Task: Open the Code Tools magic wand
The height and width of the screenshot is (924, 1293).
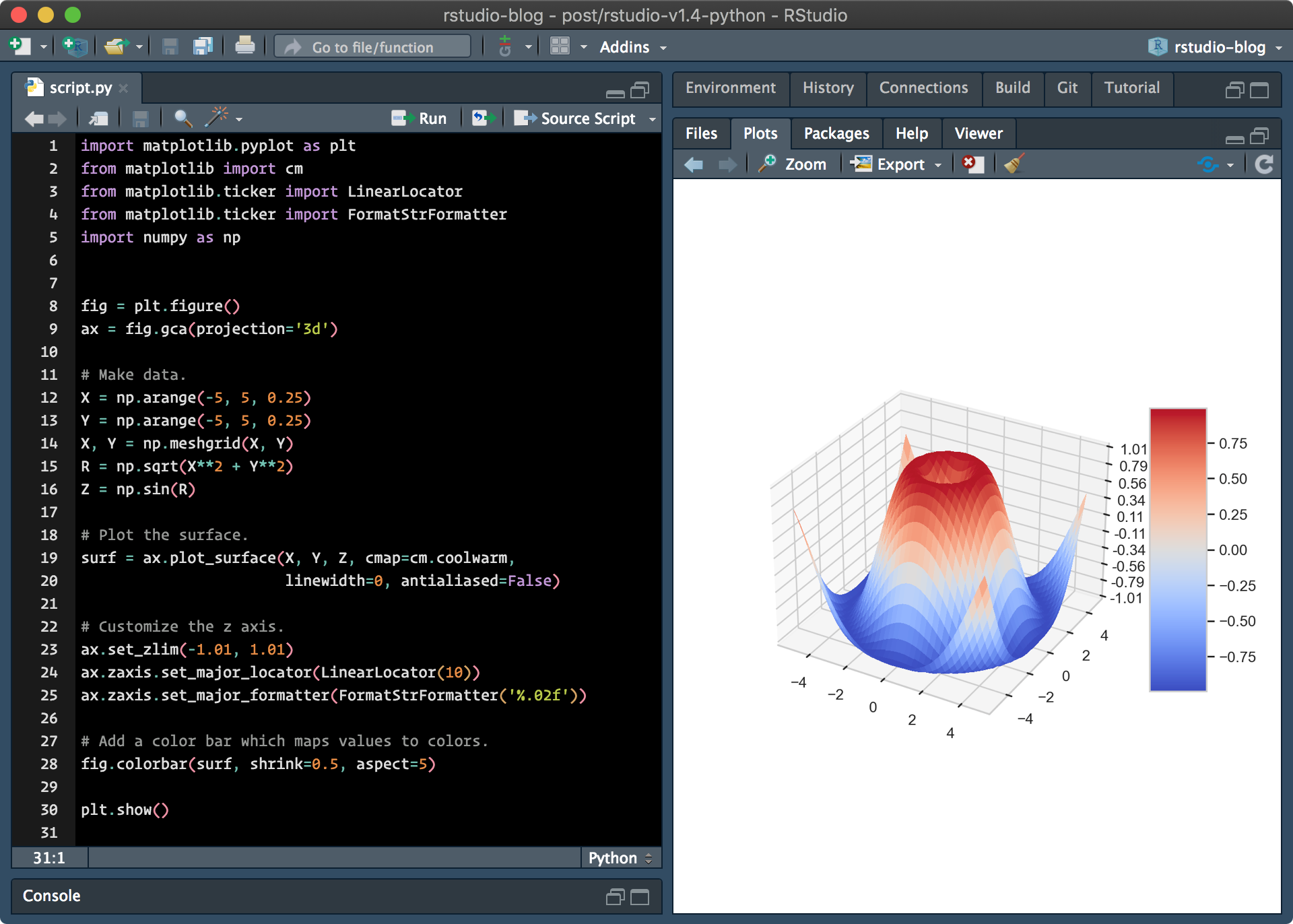Action: coord(217,118)
